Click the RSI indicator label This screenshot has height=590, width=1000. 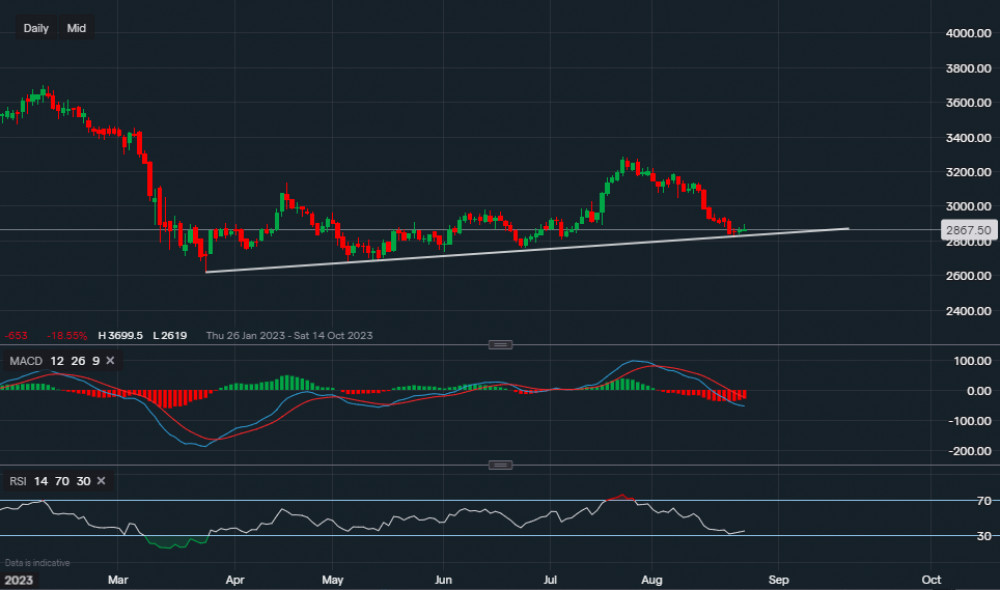pyautogui.click(x=17, y=481)
